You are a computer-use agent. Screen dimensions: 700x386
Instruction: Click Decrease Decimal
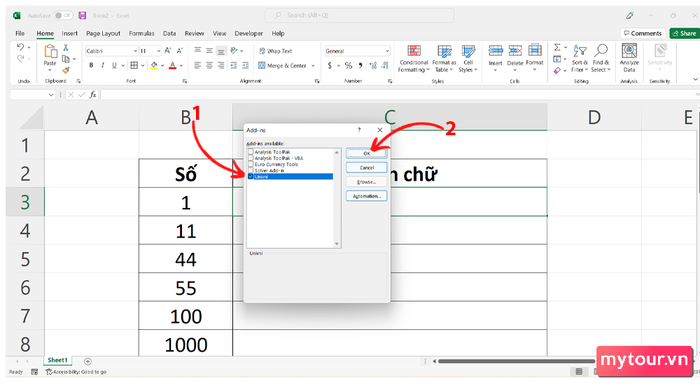tap(384, 66)
